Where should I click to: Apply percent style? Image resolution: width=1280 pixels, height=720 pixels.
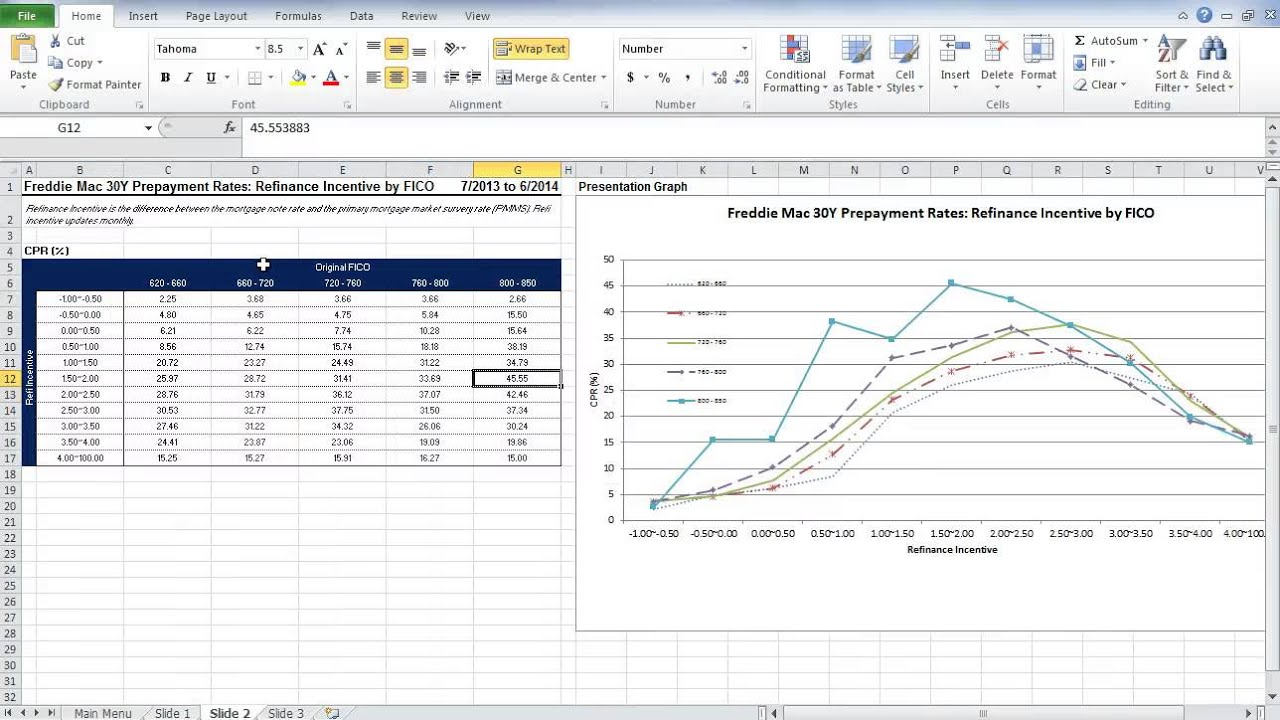(x=664, y=78)
